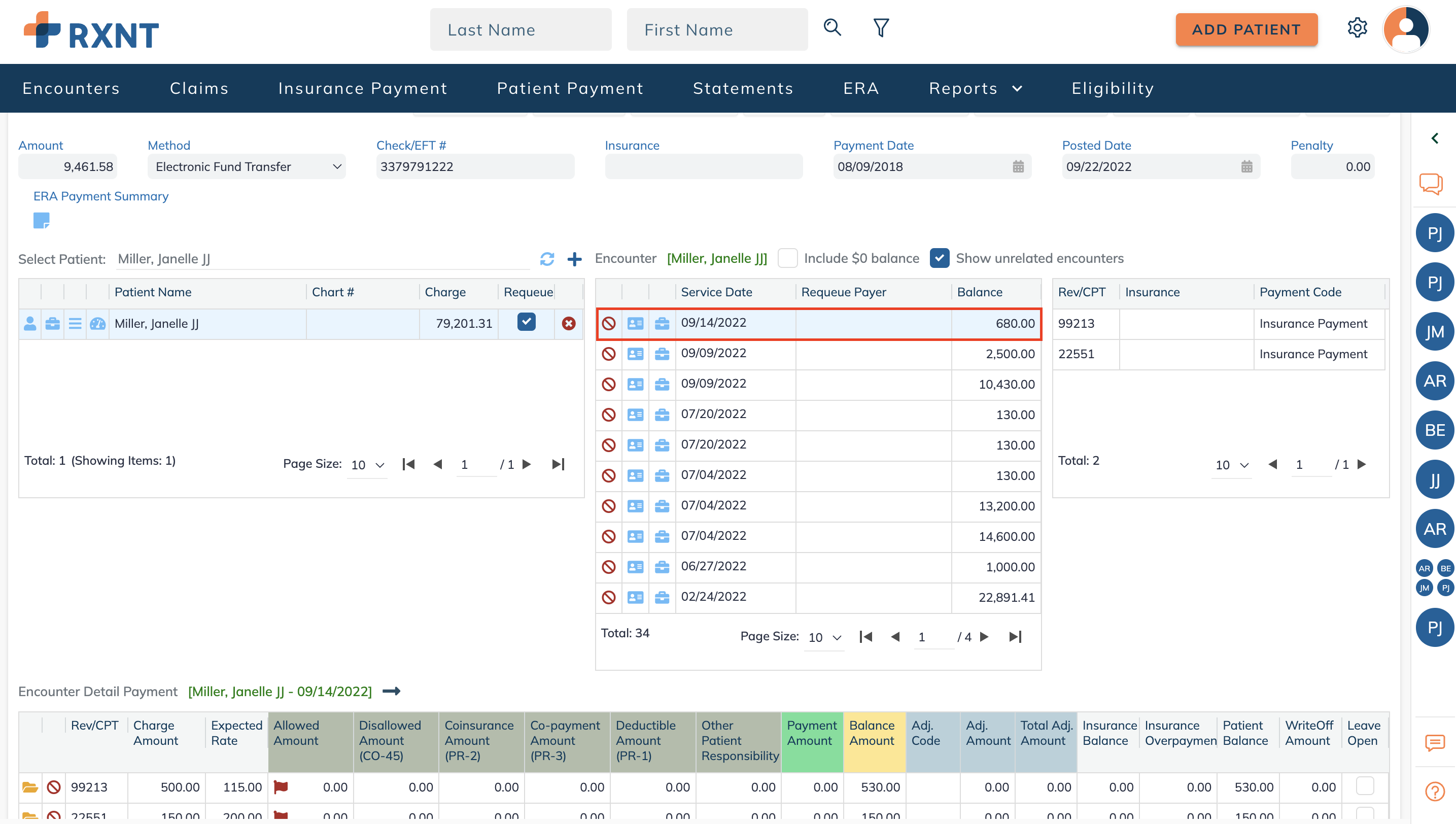Open the help question mark icon
This screenshot has height=824, width=1456.
1435,791
